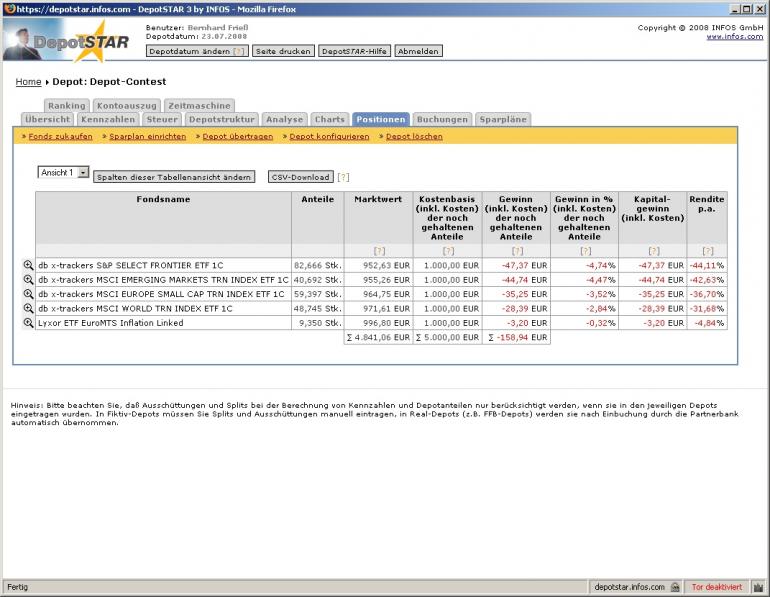Viewport: 770px width, 597px height.
Task: Click magnifier icon beside MSCI WORLD TRN ETF
Action: coord(28,309)
